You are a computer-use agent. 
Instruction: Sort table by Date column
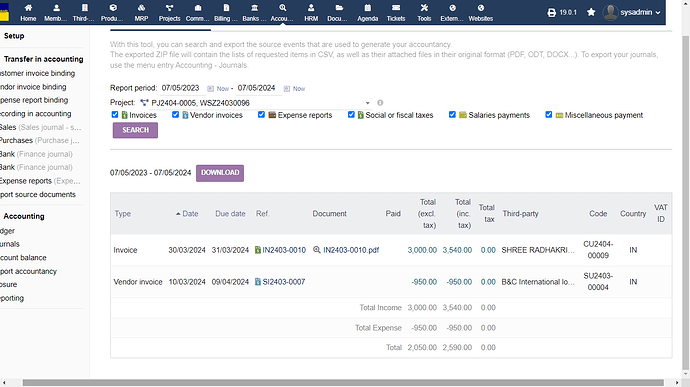190,214
